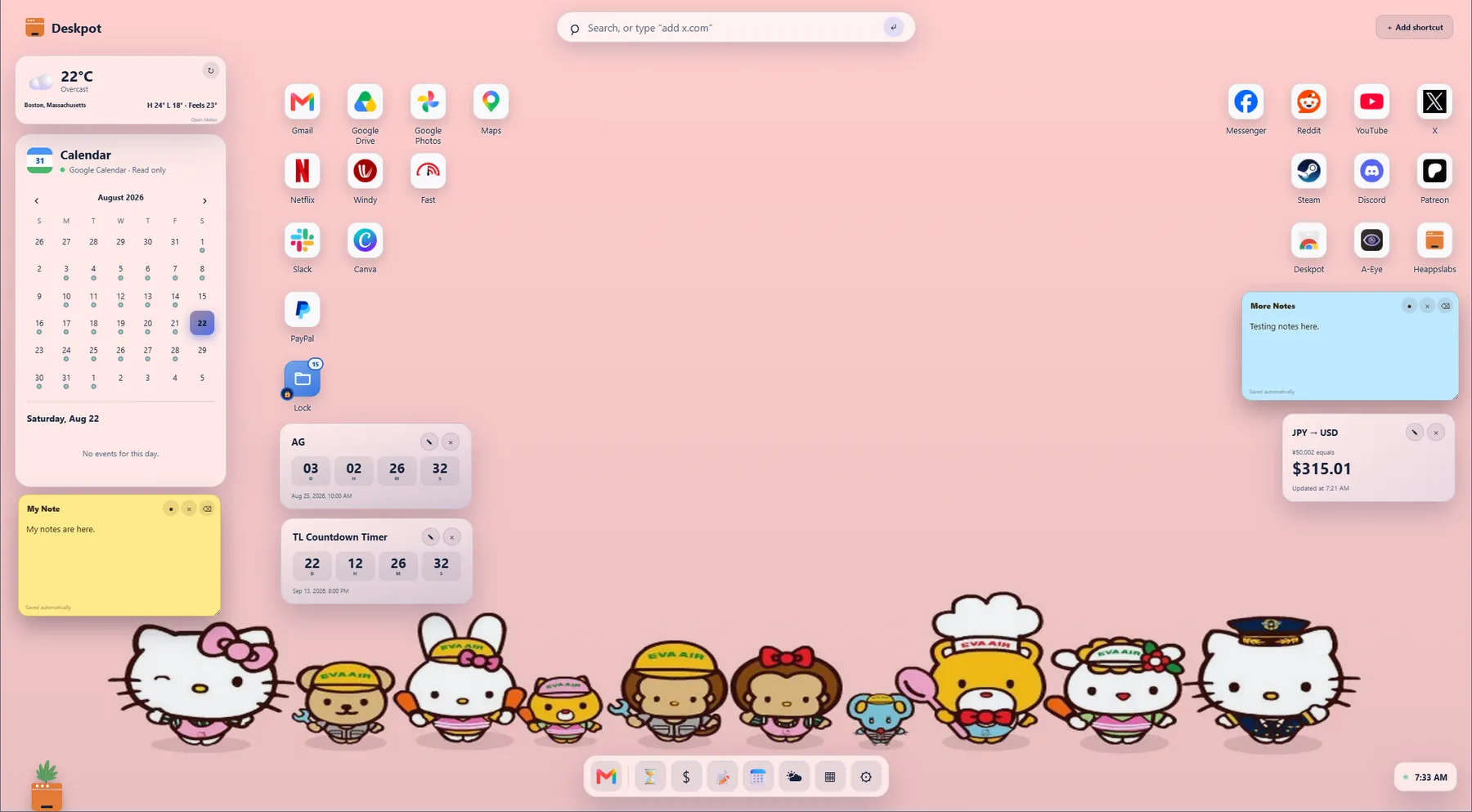Select August 29 in the calendar

pyautogui.click(x=202, y=350)
